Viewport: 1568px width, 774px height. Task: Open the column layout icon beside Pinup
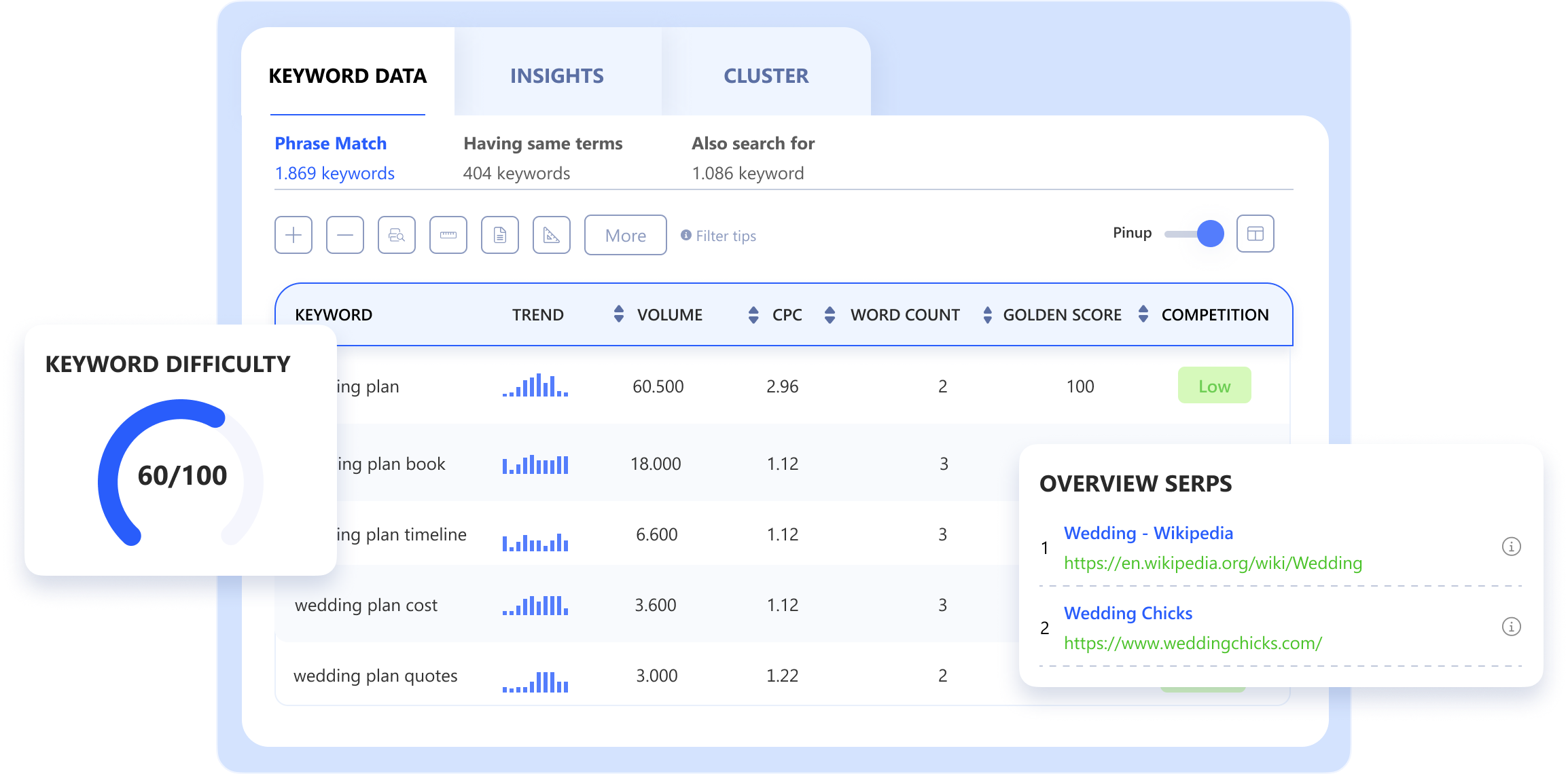(x=1255, y=233)
